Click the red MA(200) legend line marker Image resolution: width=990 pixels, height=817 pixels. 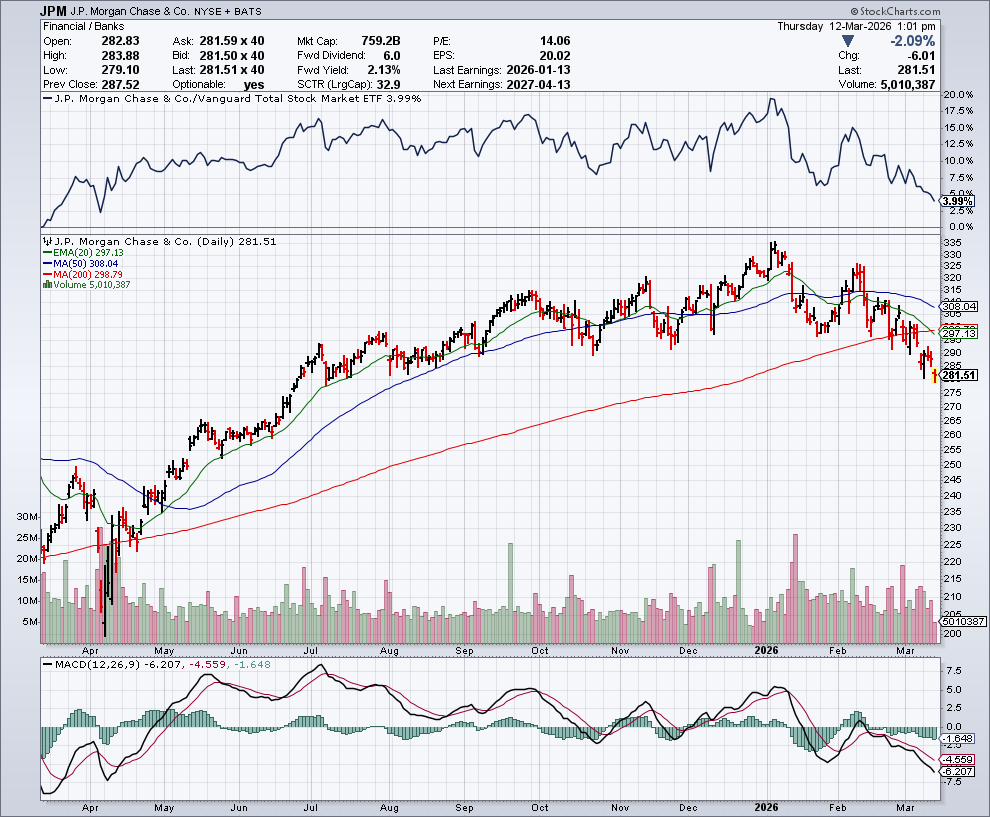(x=44, y=274)
